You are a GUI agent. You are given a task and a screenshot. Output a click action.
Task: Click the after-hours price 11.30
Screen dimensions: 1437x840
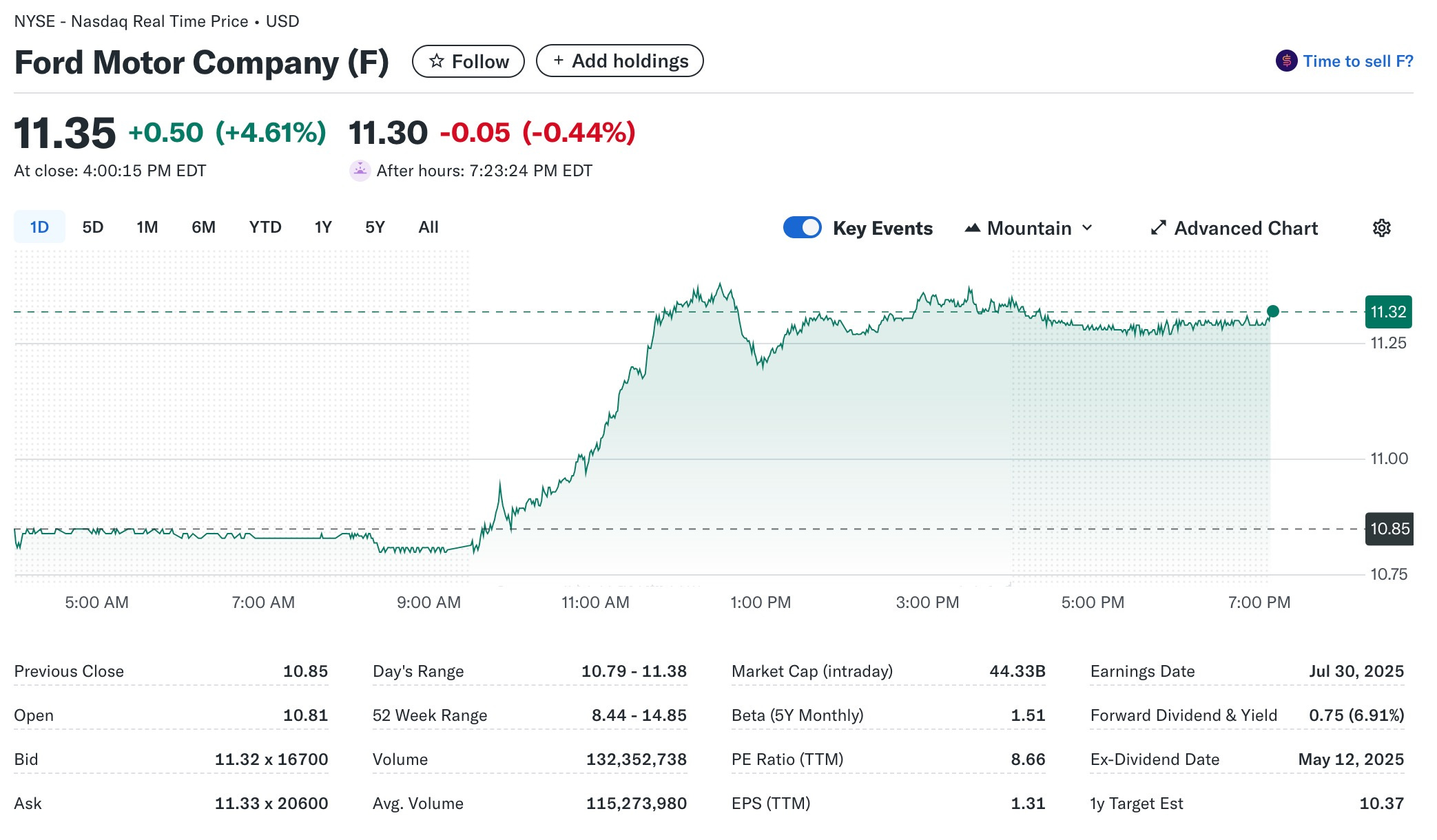(388, 133)
